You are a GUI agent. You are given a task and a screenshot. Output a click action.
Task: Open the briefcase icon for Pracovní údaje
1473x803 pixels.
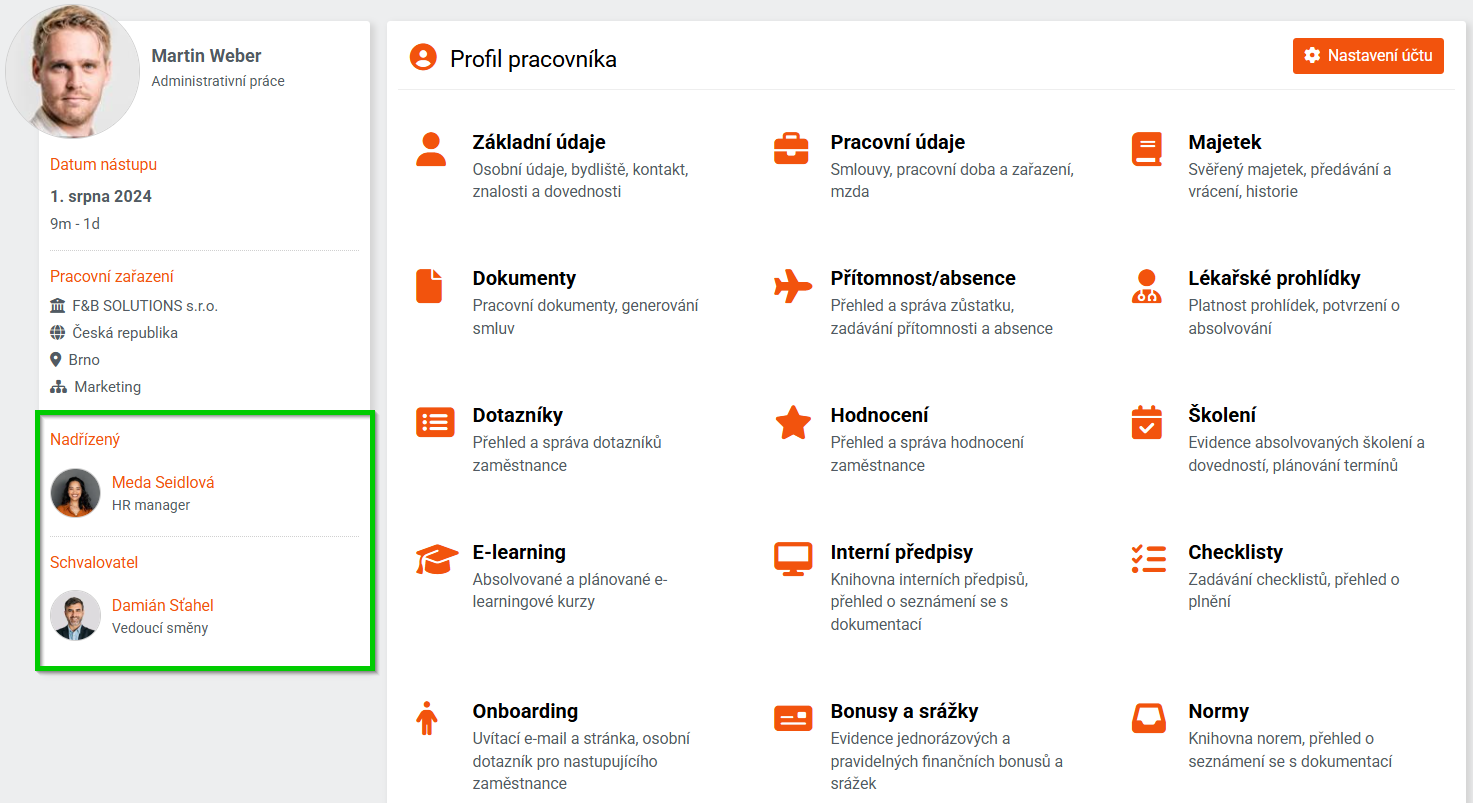791,148
